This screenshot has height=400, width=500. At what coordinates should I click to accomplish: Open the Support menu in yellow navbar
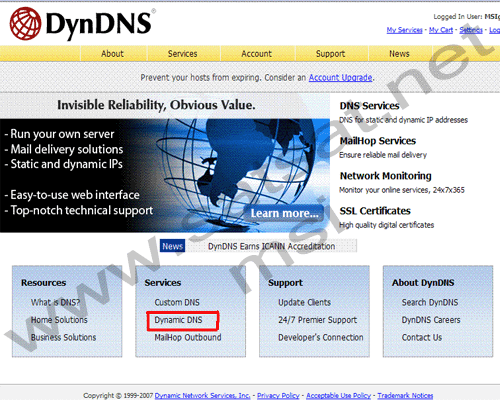pyautogui.click(x=330, y=54)
